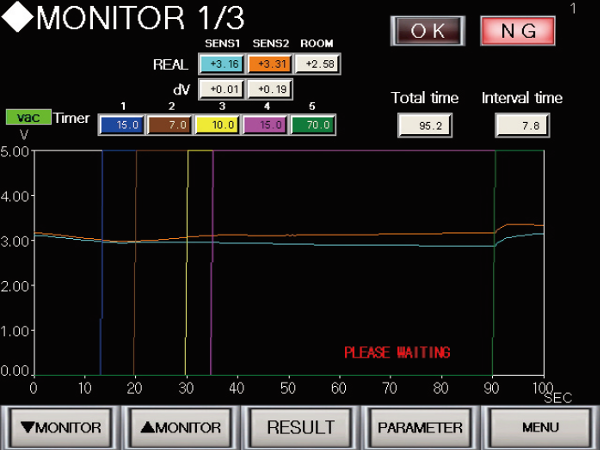The width and height of the screenshot is (600, 450).
Task: Click the Total time value box
Action: click(425, 125)
